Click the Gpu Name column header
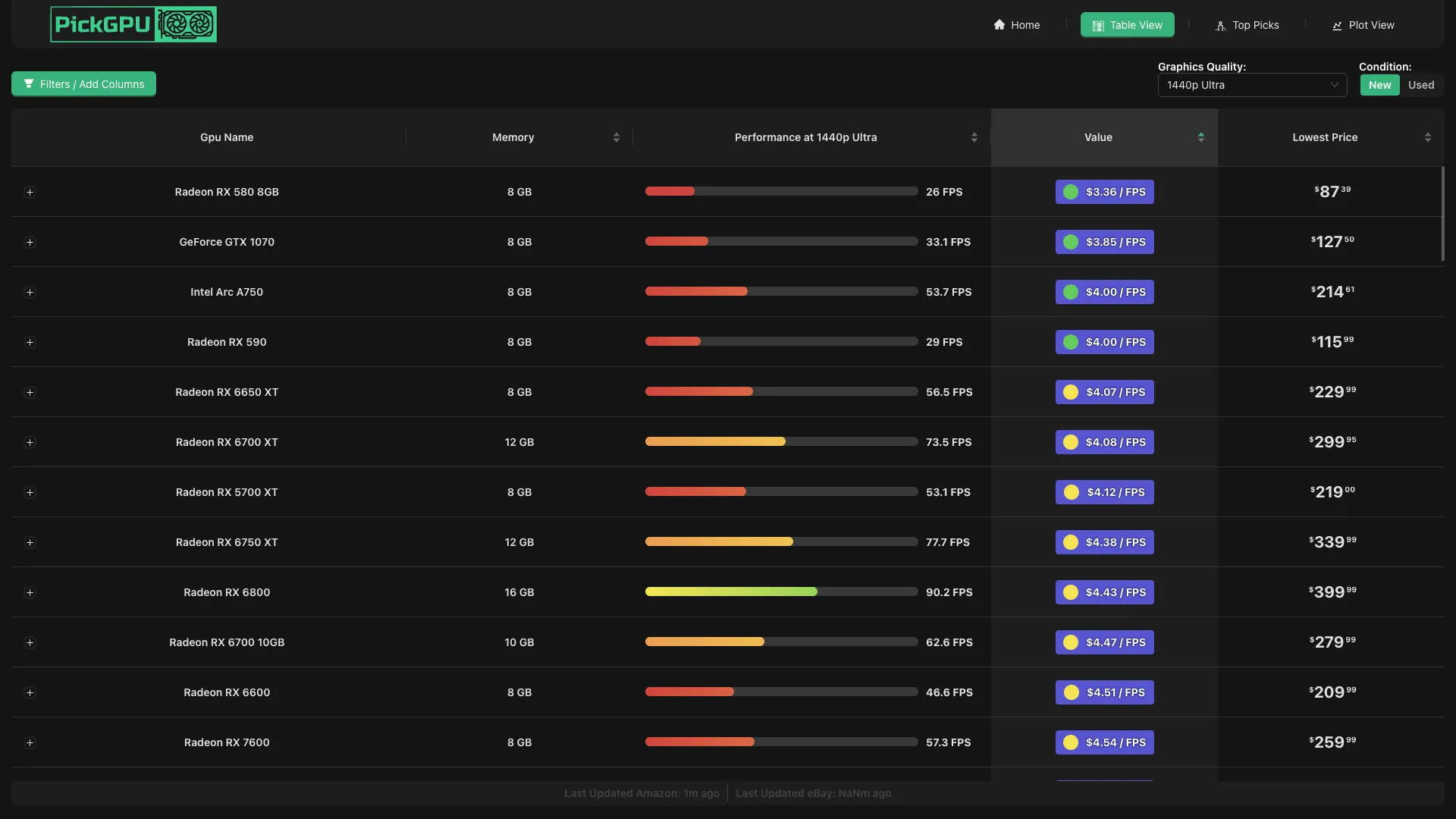The height and width of the screenshot is (819, 1456). pyautogui.click(x=227, y=137)
